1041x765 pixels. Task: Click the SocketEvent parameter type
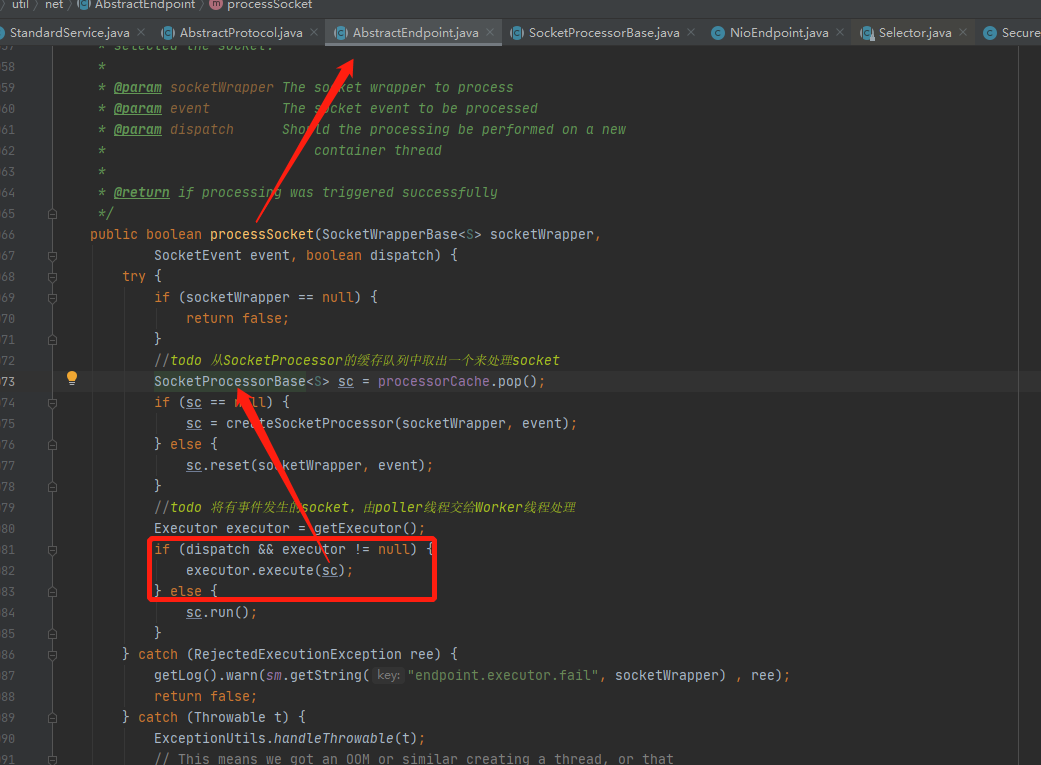(198, 255)
